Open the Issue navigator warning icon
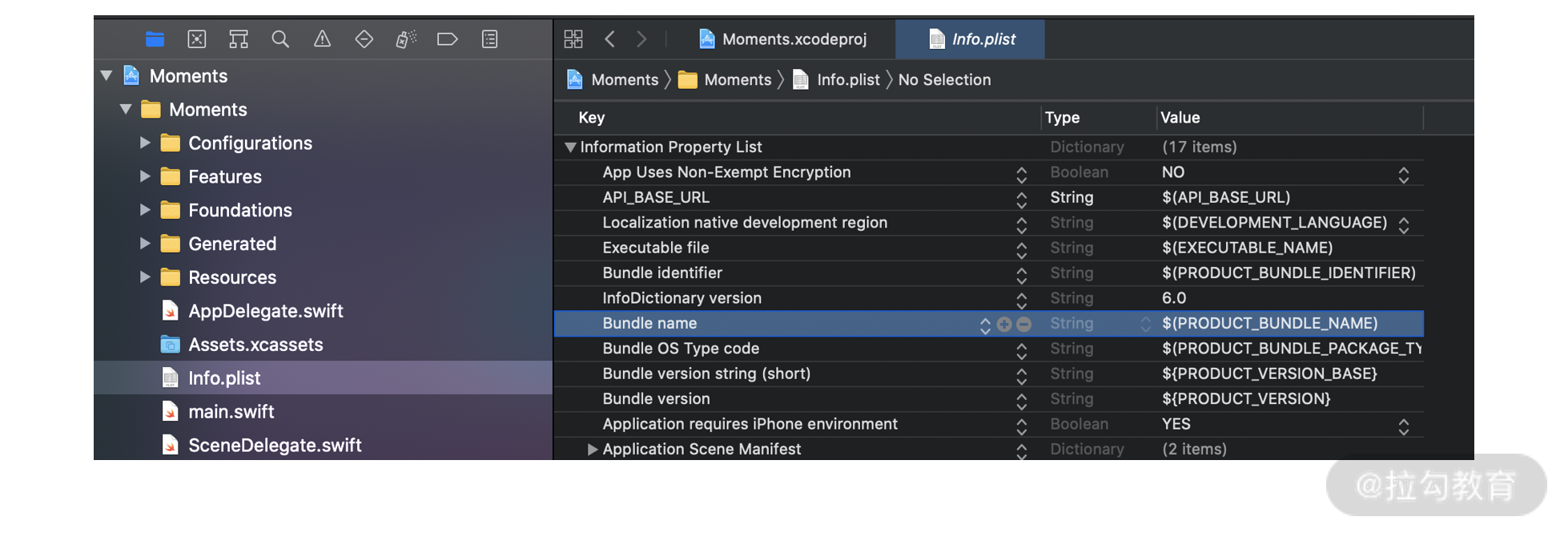This screenshot has height=537, width=1568. coord(322,39)
